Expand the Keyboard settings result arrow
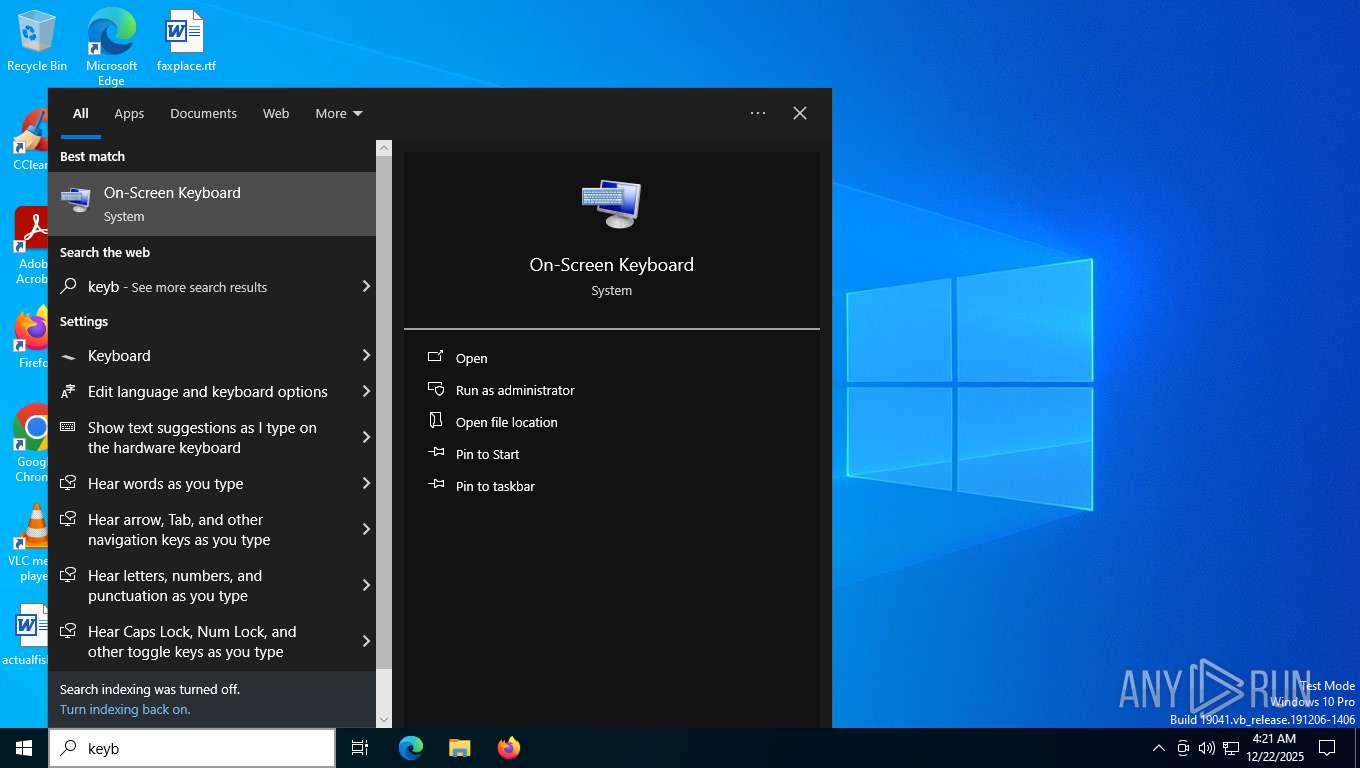Screen dimensions: 1360x768 (366, 356)
